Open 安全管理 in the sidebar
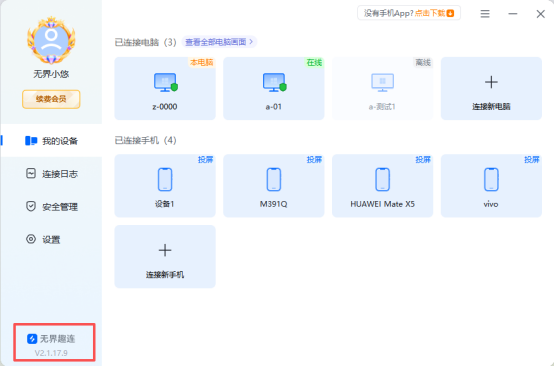Image resolution: width=554 pixels, height=366 pixels. (51, 206)
